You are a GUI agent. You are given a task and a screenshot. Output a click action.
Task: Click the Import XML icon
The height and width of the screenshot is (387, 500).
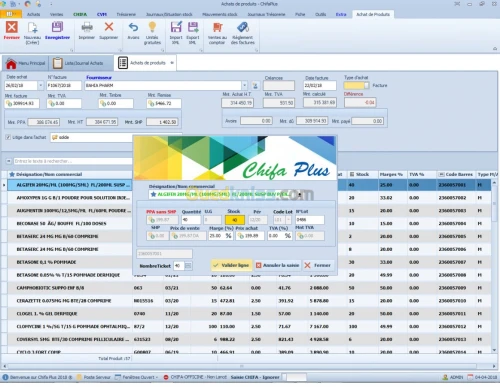[x=176, y=27]
